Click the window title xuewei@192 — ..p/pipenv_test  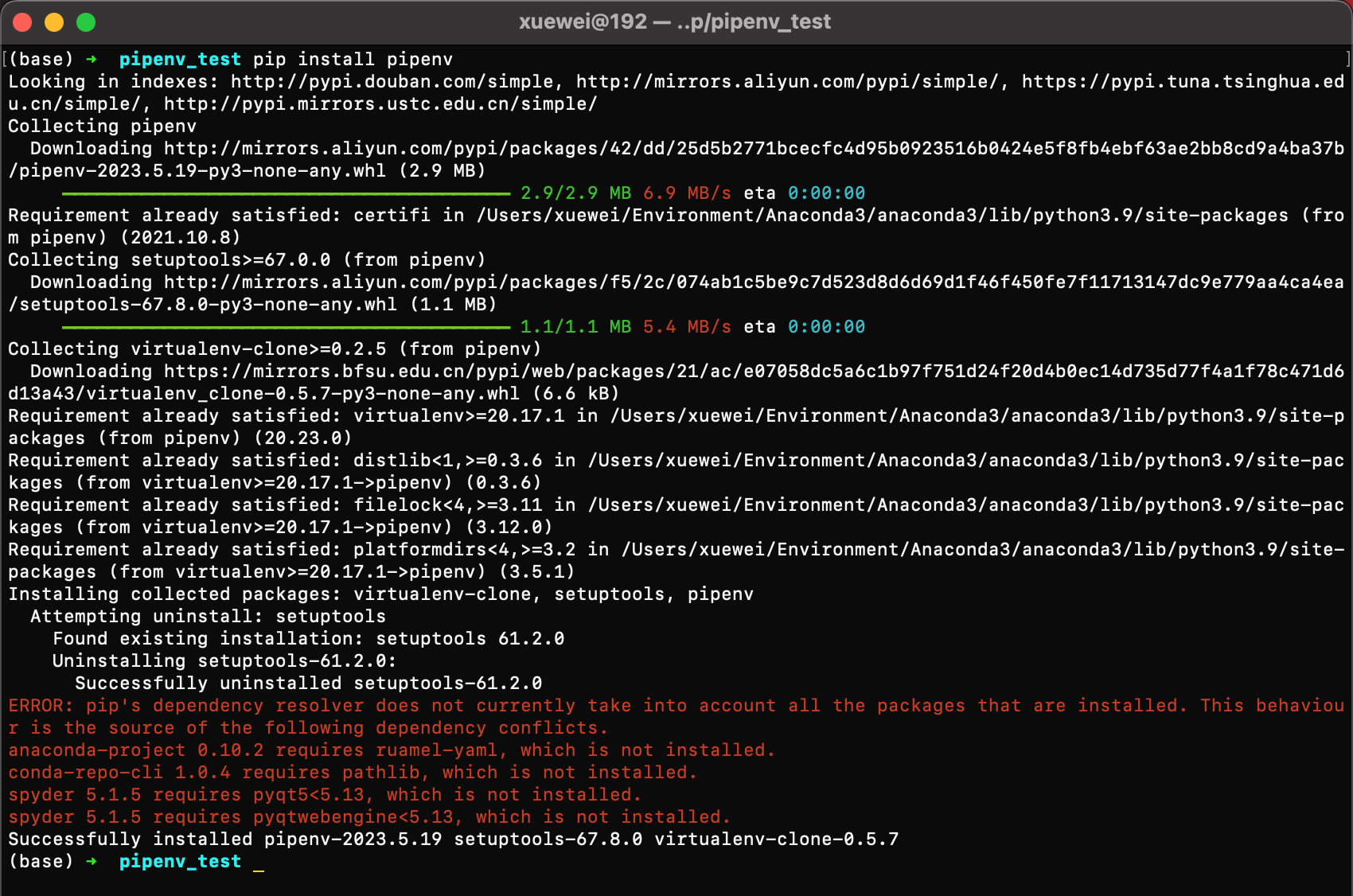675,22
